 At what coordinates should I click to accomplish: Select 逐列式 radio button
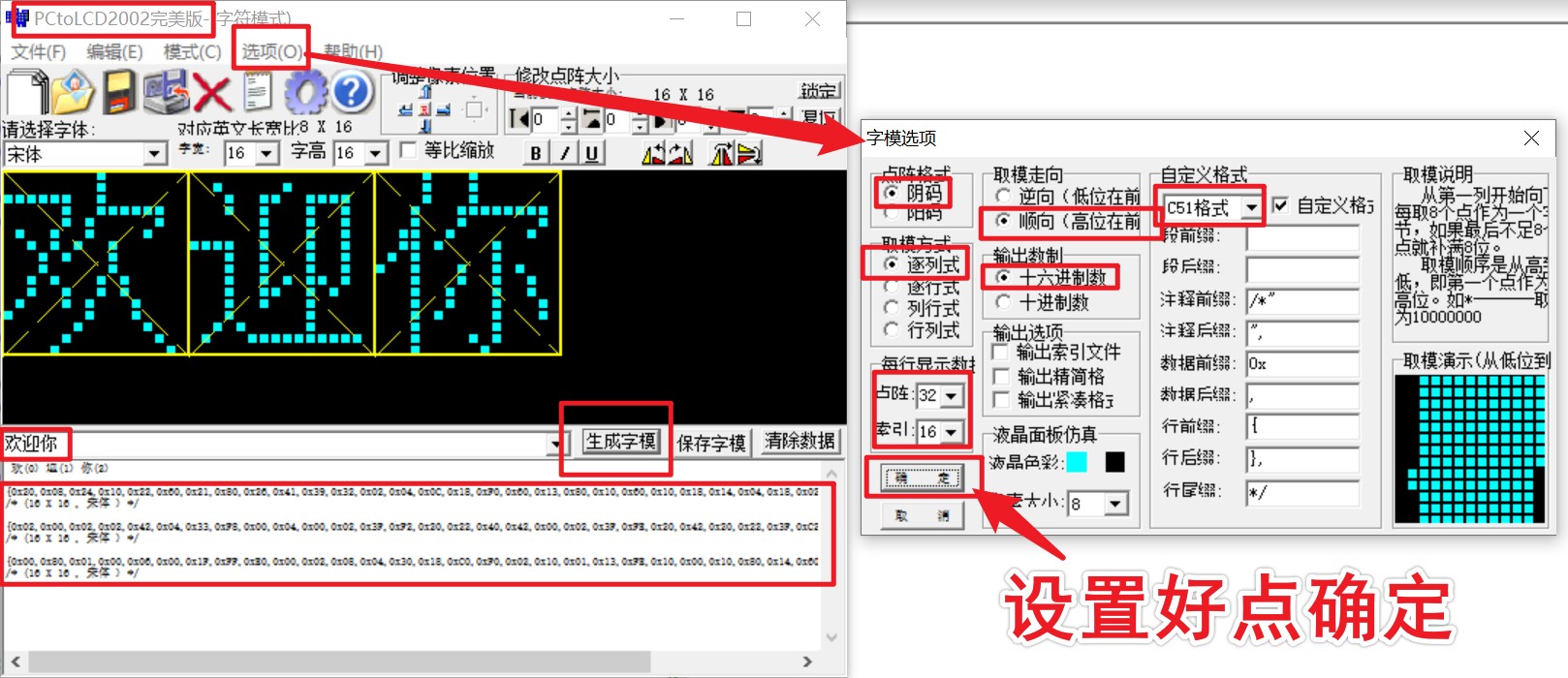click(x=892, y=263)
